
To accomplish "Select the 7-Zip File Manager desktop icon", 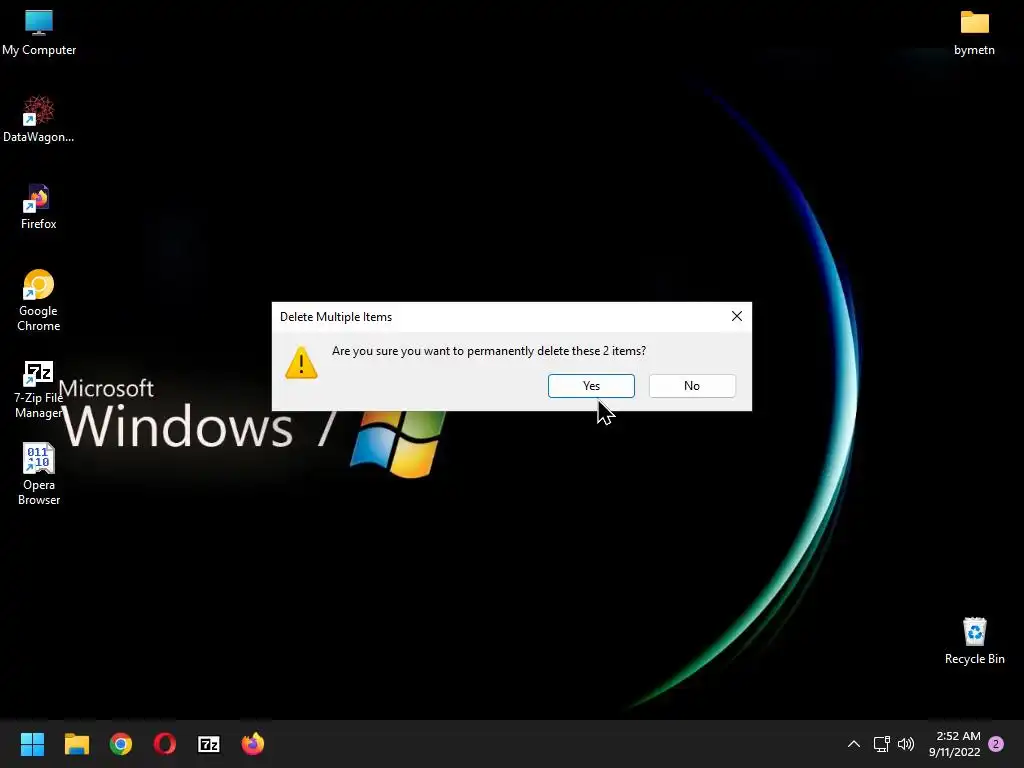I will [x=39, y=390].
